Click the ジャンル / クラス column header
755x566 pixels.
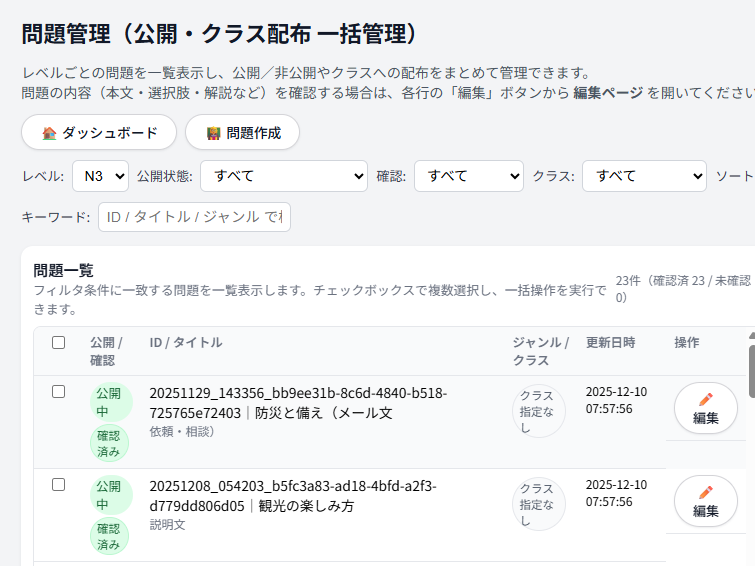coord(541,351)
